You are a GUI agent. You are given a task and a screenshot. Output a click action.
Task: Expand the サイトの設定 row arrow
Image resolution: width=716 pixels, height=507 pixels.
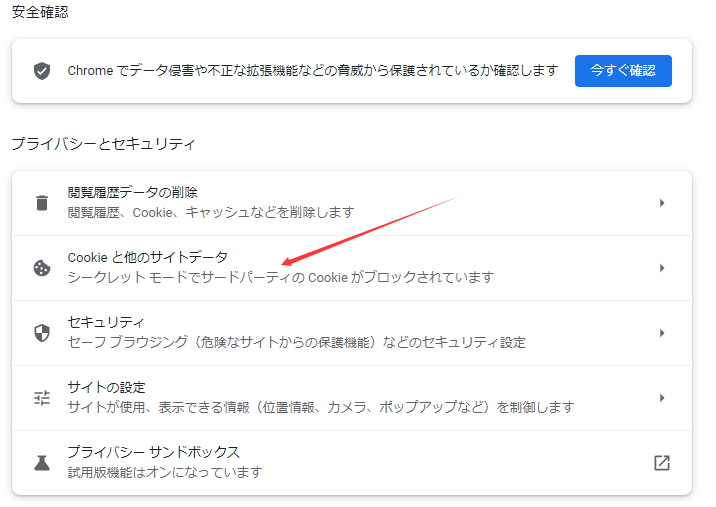point(661,398)
